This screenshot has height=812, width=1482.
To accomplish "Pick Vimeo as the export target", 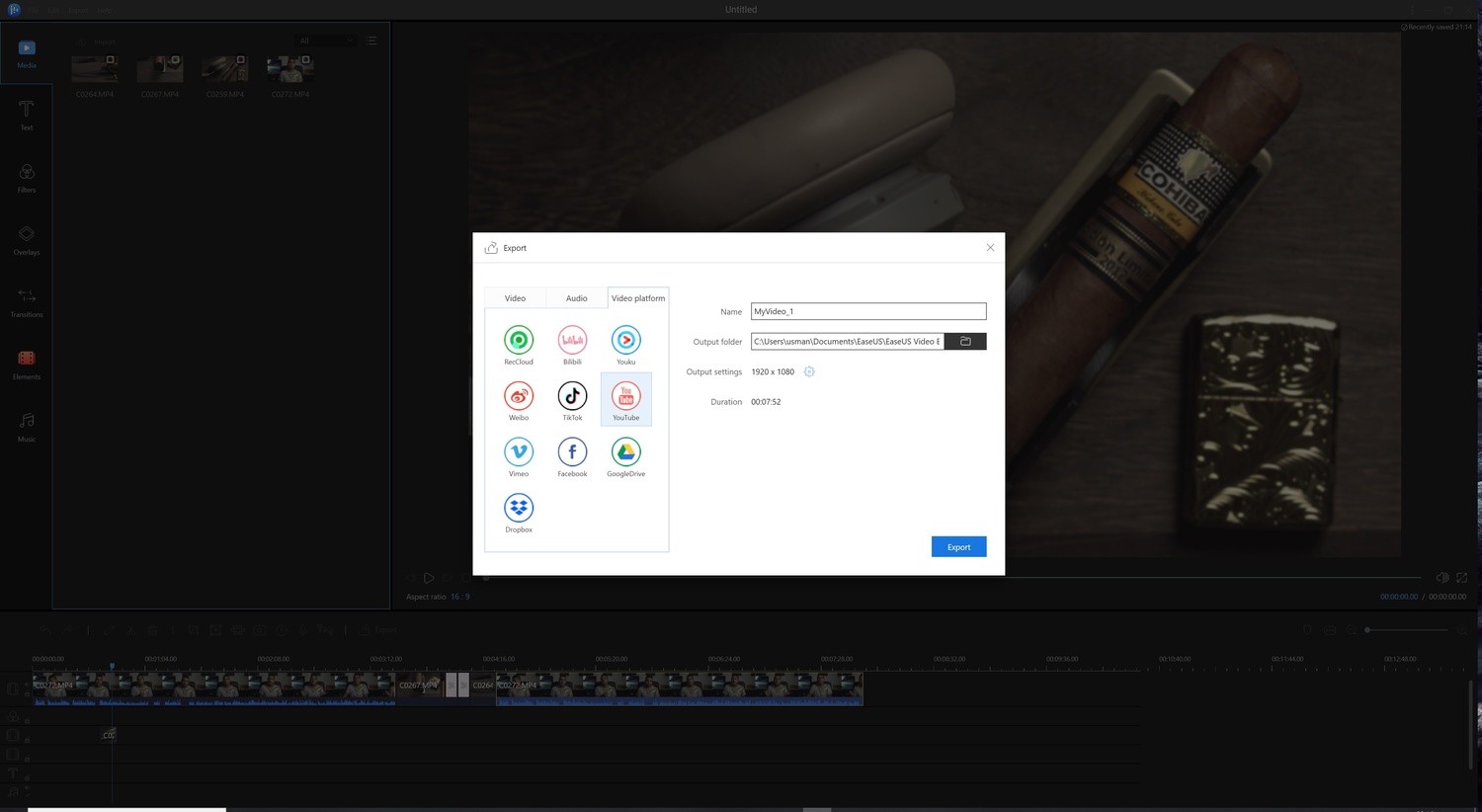I will click(519, 451).
